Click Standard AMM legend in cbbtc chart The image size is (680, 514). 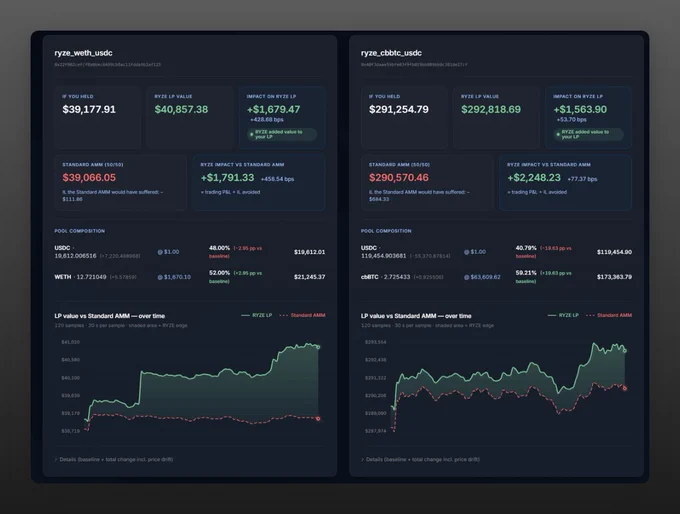click(609, 315)
